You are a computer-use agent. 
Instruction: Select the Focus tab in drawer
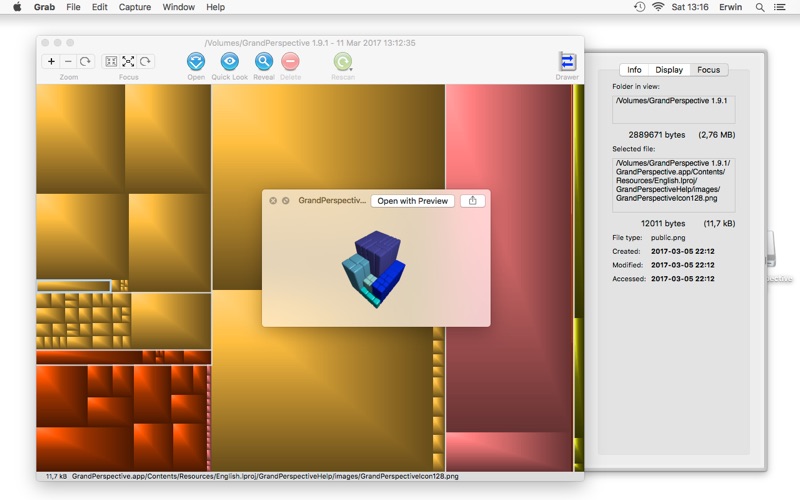[708, 70]
